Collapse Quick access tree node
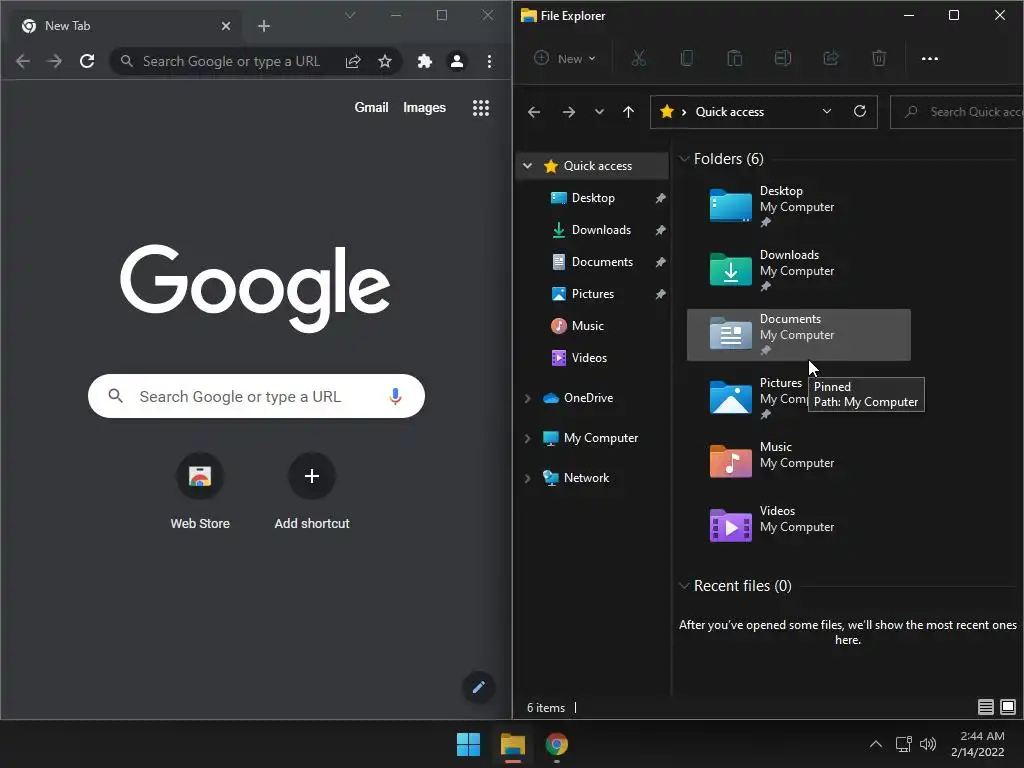 (528, 166)
